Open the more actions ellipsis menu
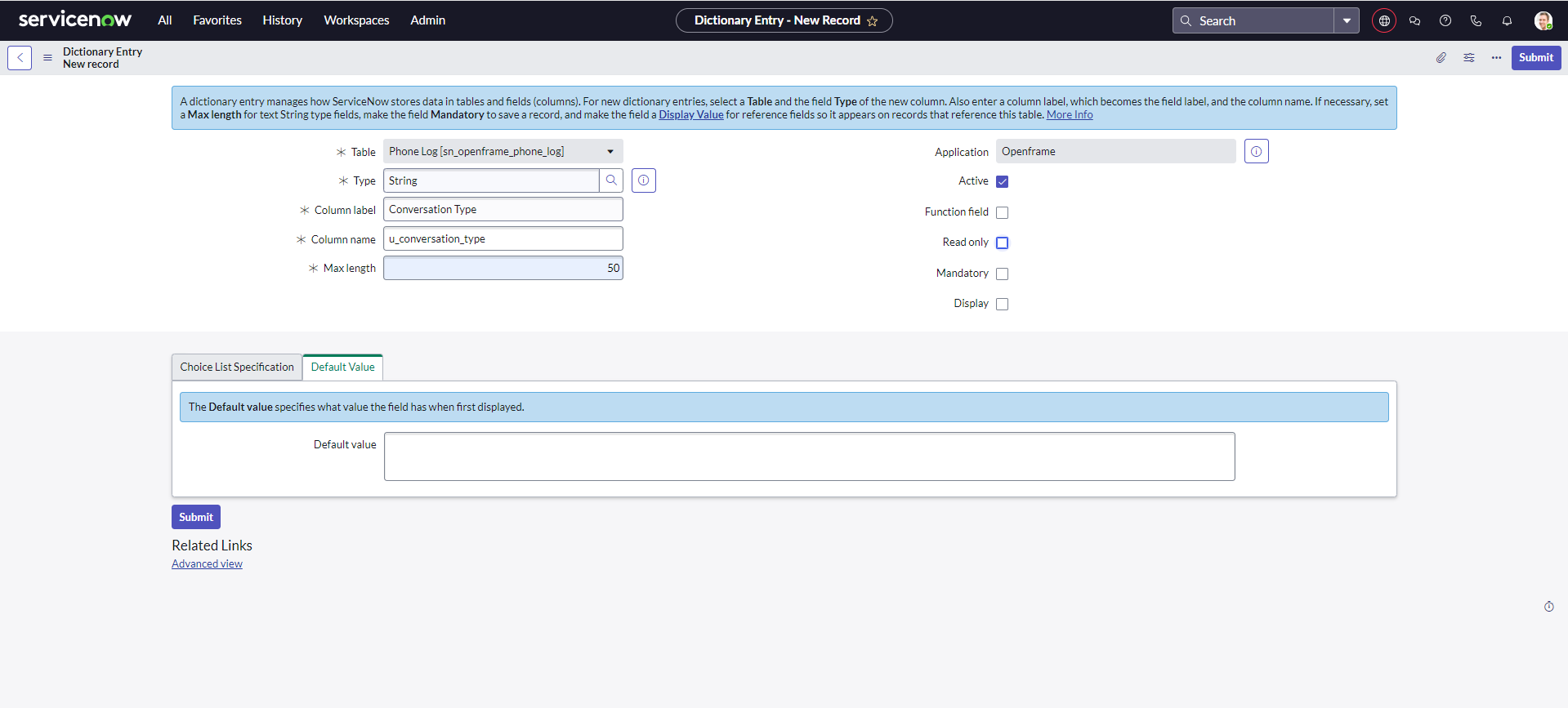1568x708 pixels. click(x=1496, y=58)
